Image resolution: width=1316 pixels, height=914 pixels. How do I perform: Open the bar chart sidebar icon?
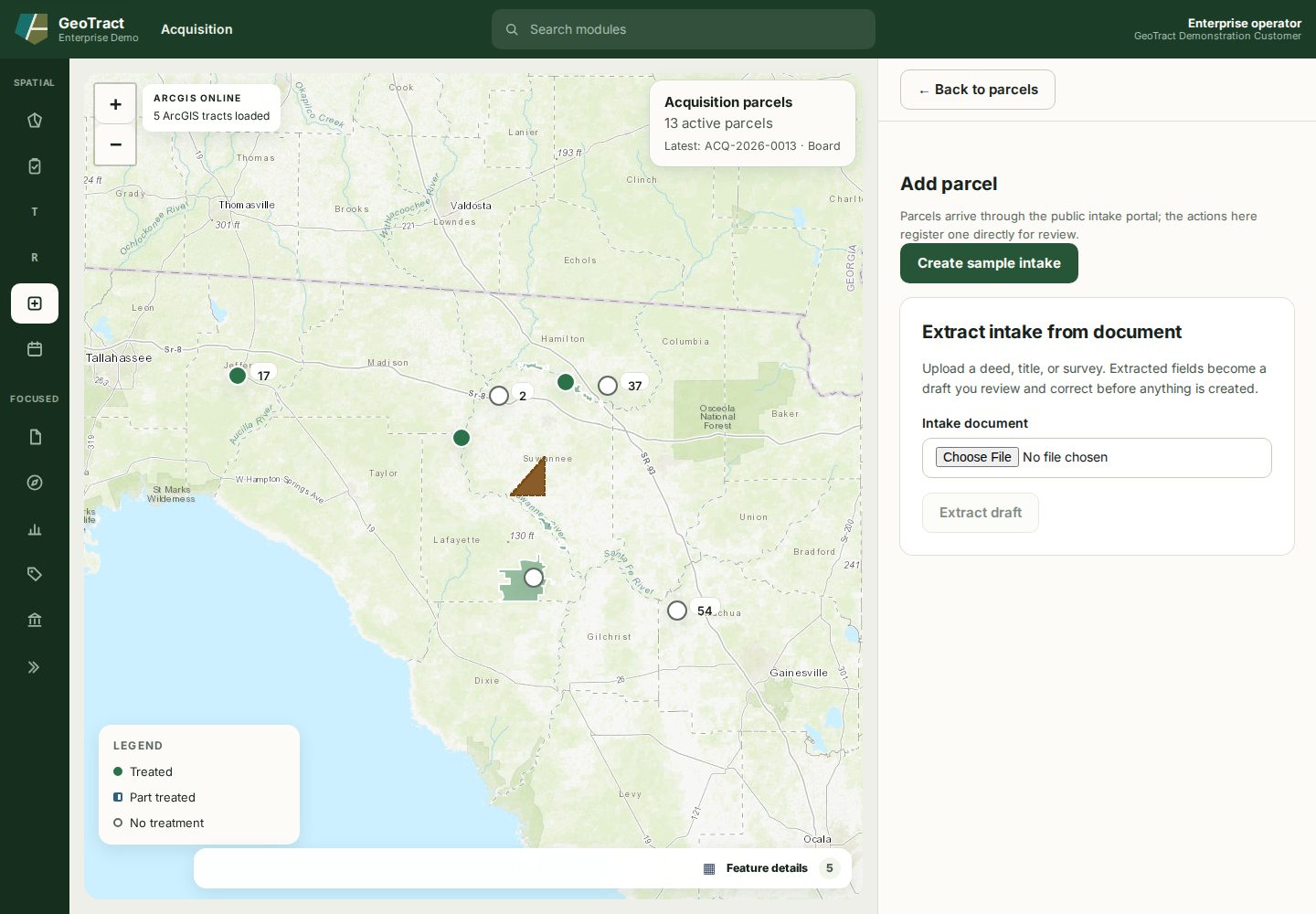35,528
